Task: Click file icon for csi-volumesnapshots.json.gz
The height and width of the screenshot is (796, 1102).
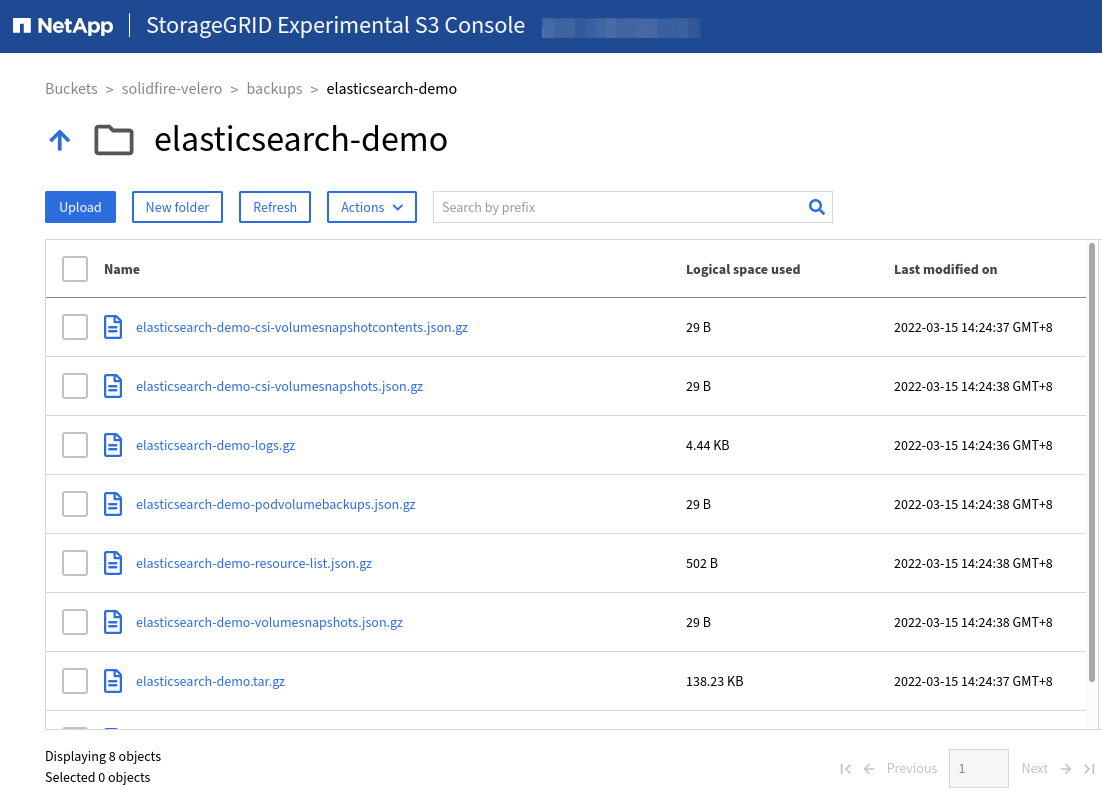Action: coord(113,386)
